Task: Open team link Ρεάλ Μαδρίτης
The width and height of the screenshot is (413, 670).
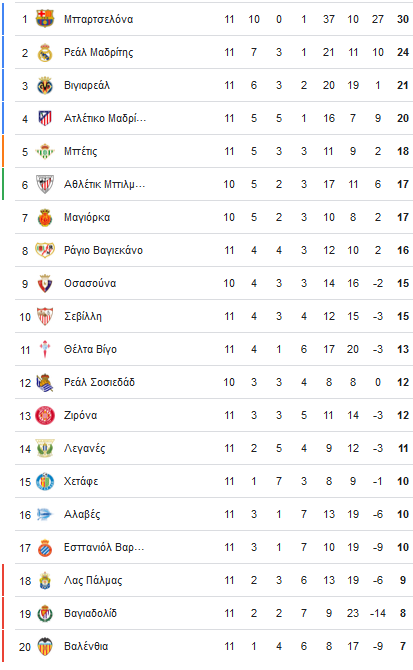Action: (99, 52)
